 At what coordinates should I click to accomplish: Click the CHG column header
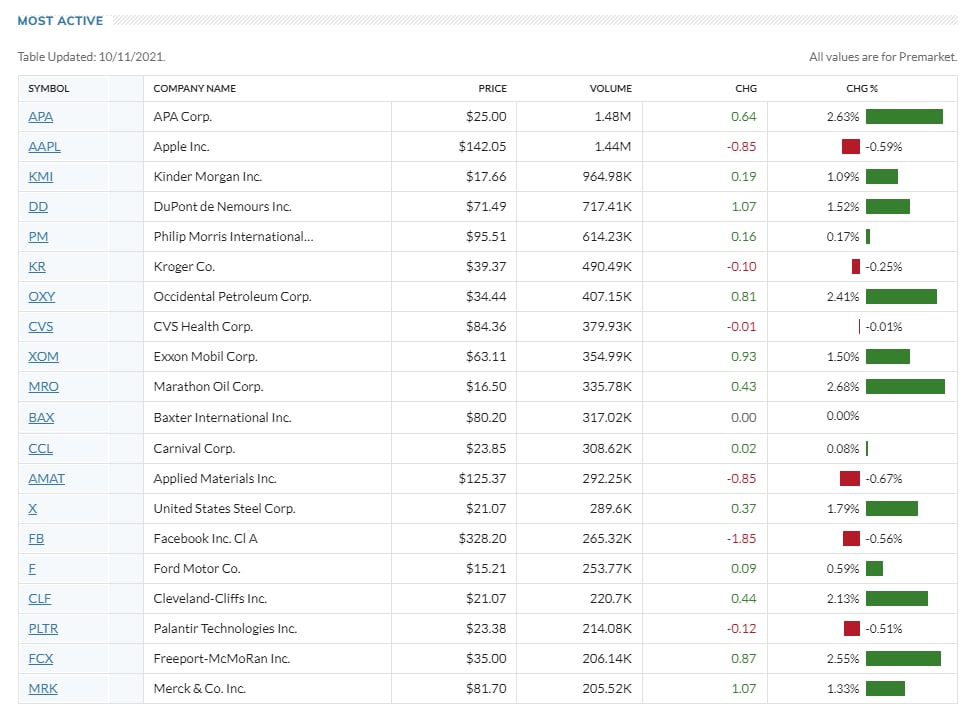pyautogui.click(x=746, y=89)
